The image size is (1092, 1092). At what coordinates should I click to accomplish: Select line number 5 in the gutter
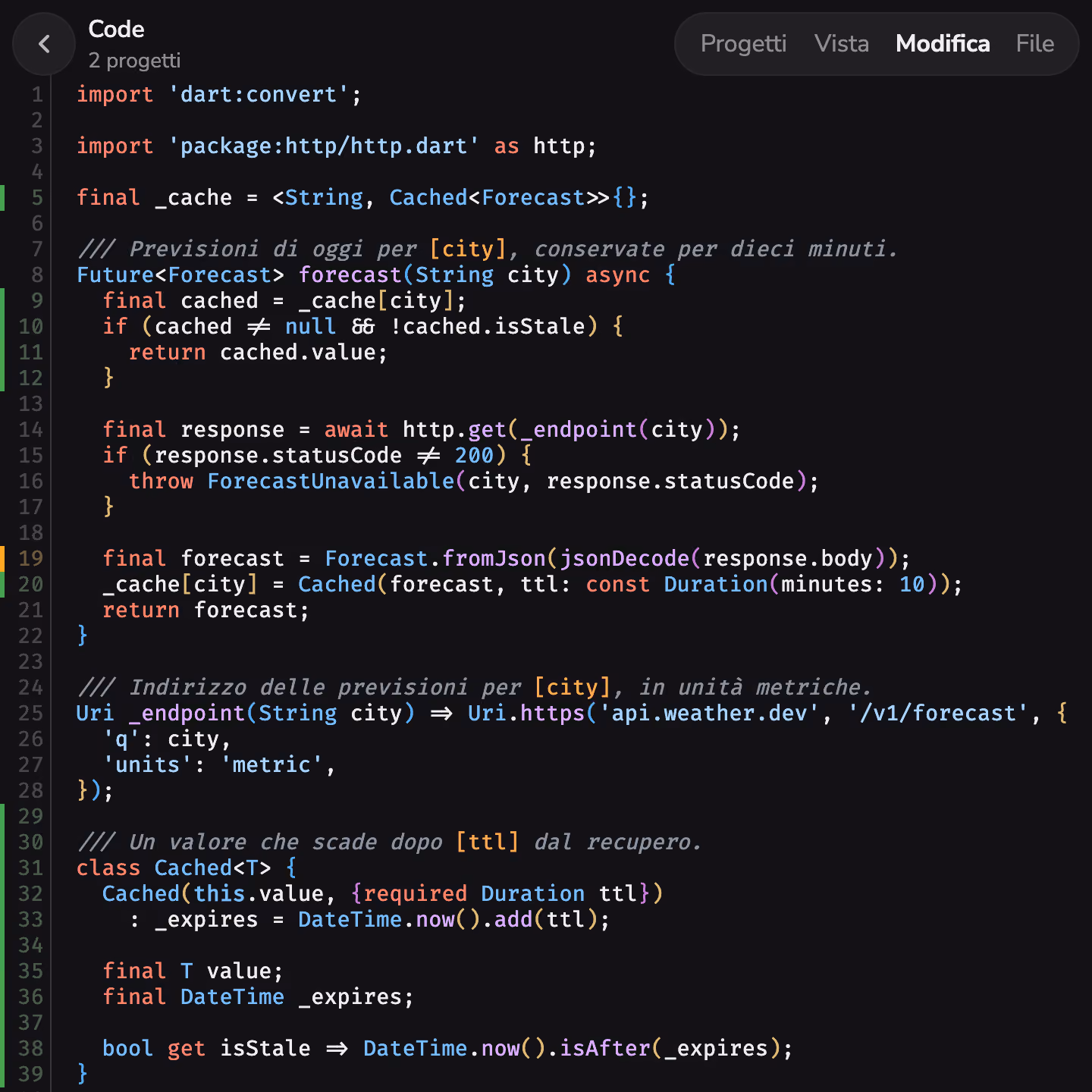pyautogui.click(x=36, y=198)
